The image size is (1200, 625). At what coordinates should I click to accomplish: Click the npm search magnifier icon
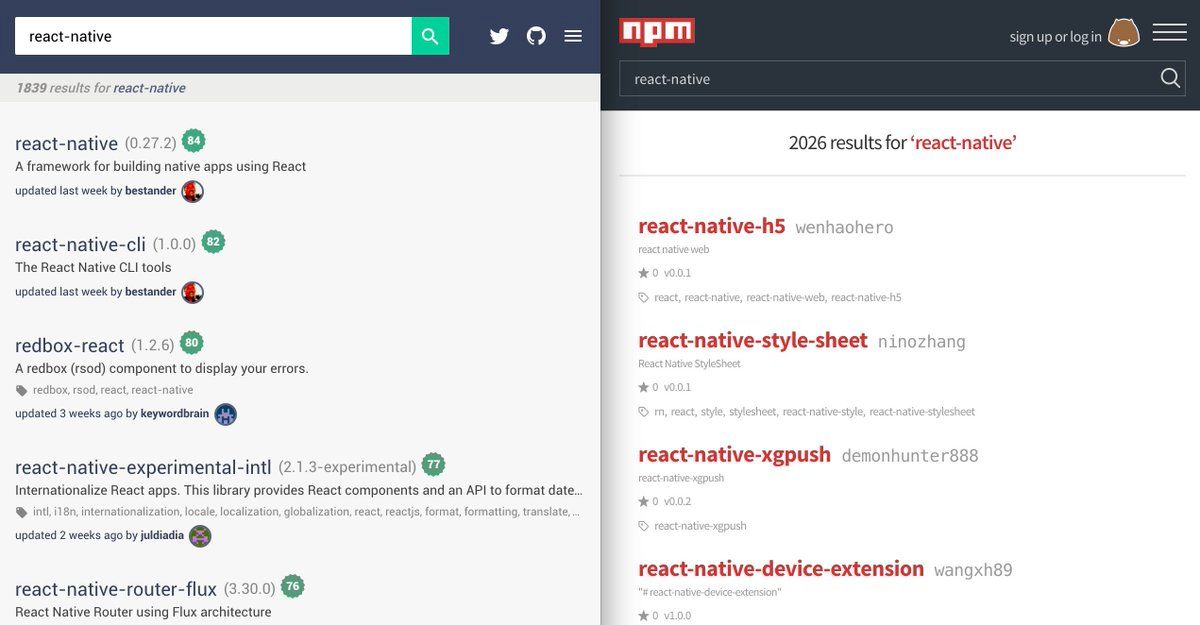coord(1170,79)
